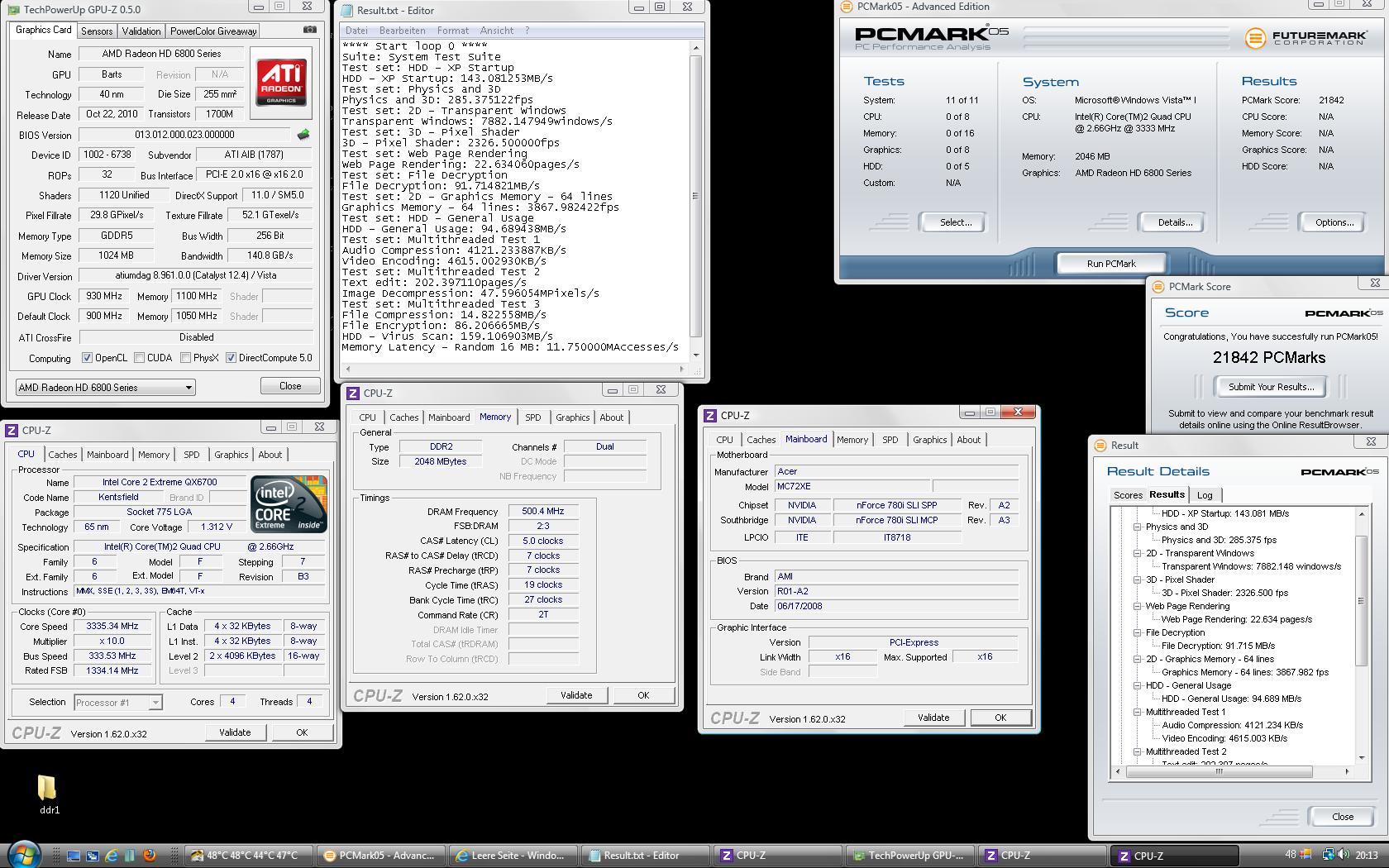1389x868 pixels.
Task: Open the Bearbeiten menu in Editor
Action: click(x=402, y=31)
